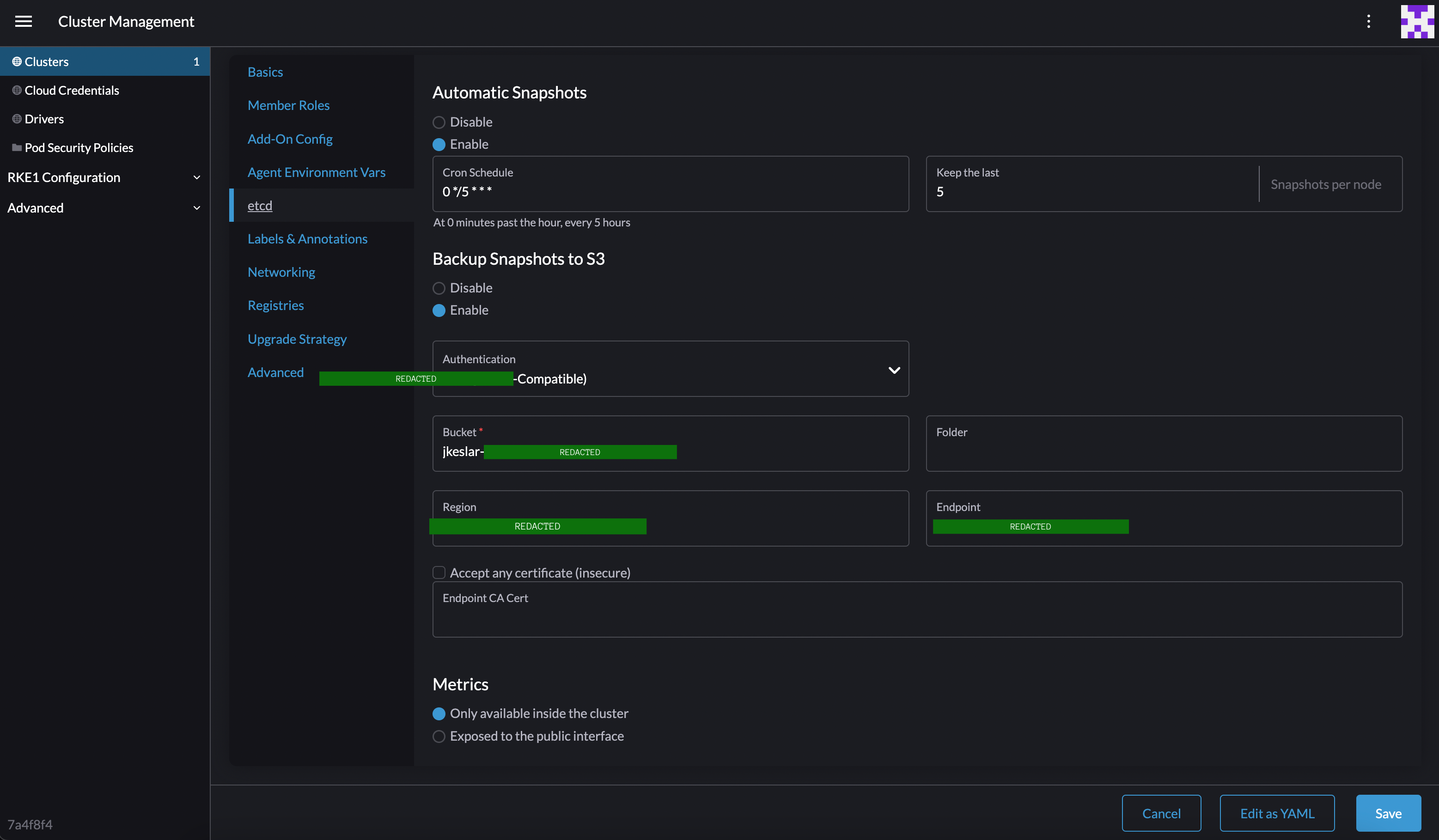Open the Labels & Annotations tab
1439x840 pixels.
(307, 239)
